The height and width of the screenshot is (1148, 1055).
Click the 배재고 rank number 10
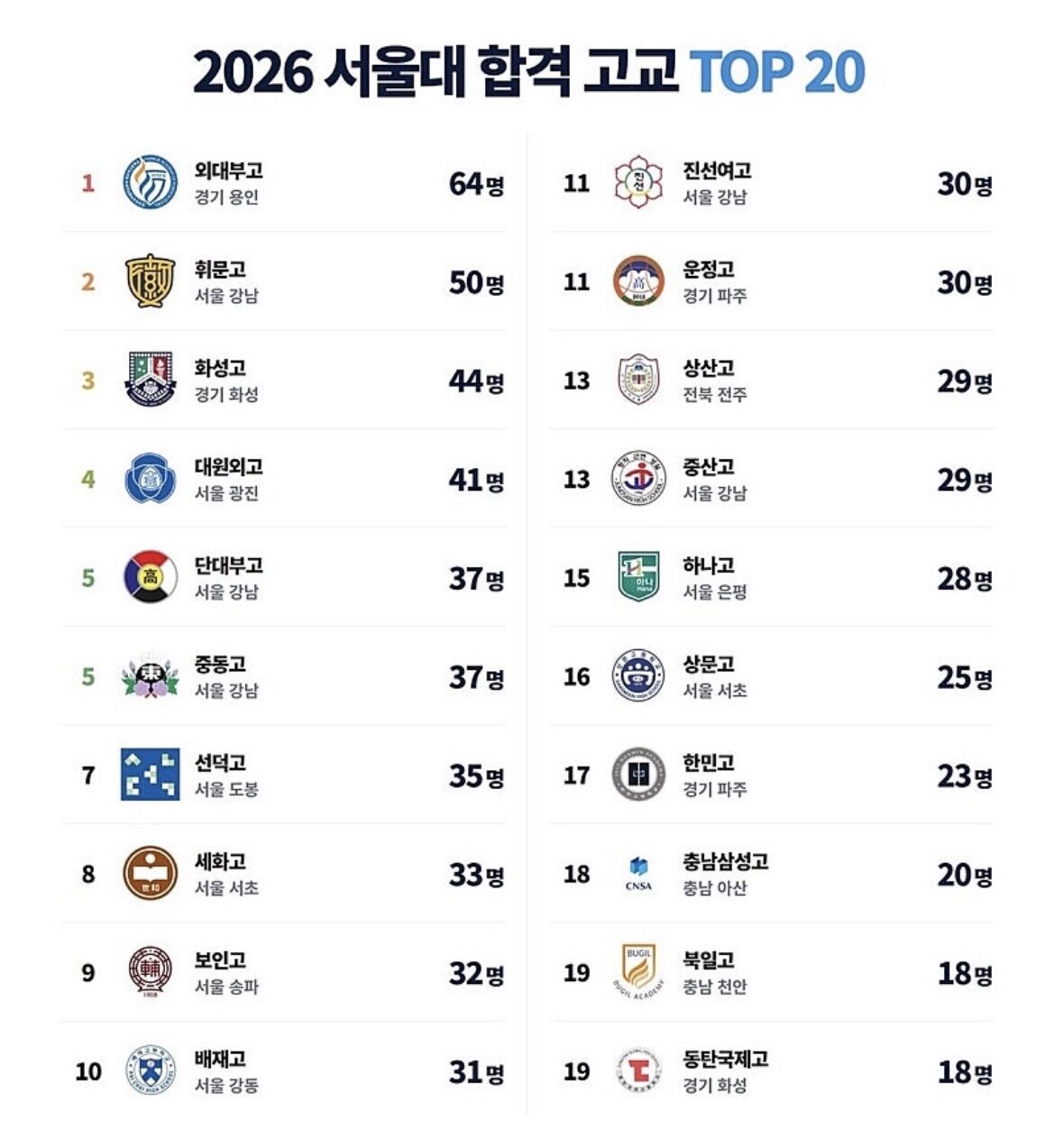click(x=88, y=1071)
